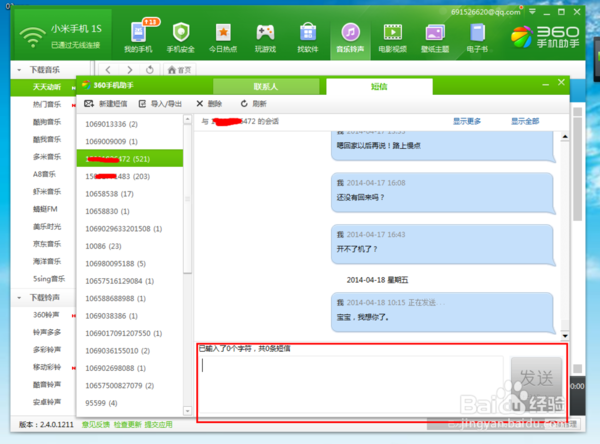Select 铃声多多 in the sidebar
Image resolution: width=600 pixels, height=444 pixels.
tap(47, 332)
